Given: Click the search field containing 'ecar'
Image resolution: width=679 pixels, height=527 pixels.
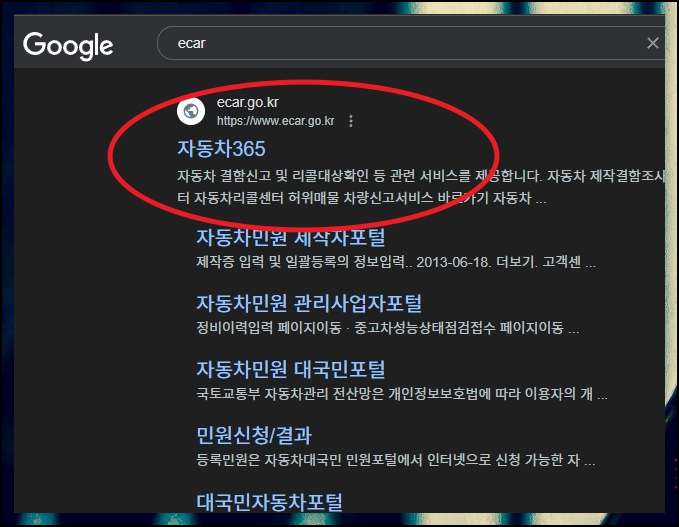Looking at the screenshot, I should click(411, 43).
